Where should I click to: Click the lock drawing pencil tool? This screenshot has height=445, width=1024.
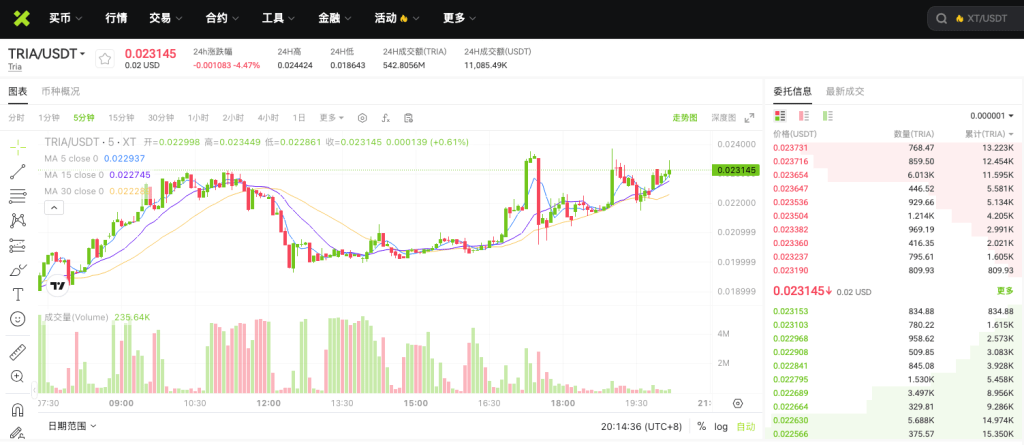[18, 433]
